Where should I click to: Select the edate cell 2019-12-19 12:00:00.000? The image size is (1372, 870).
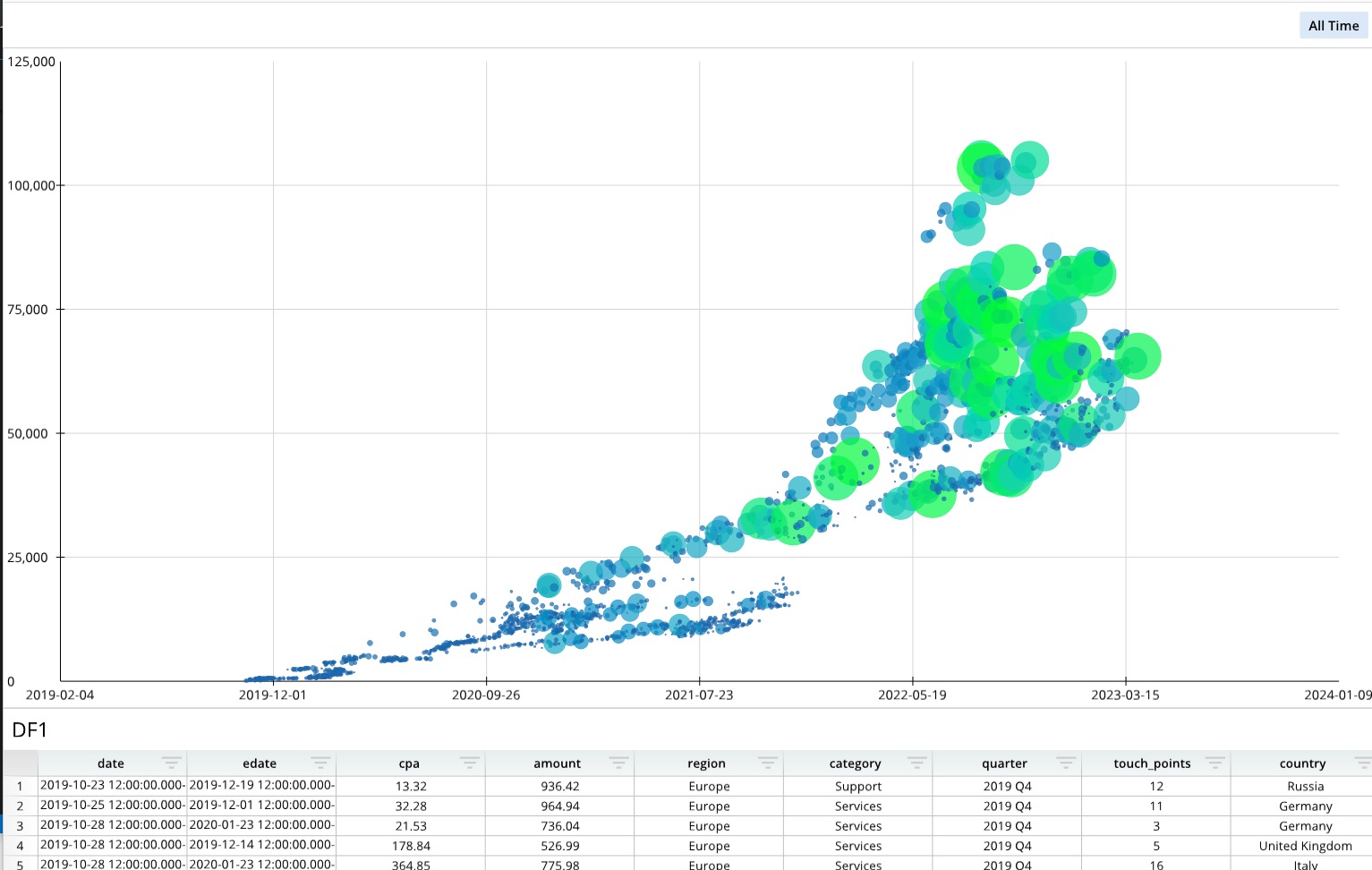coord(261,786)
